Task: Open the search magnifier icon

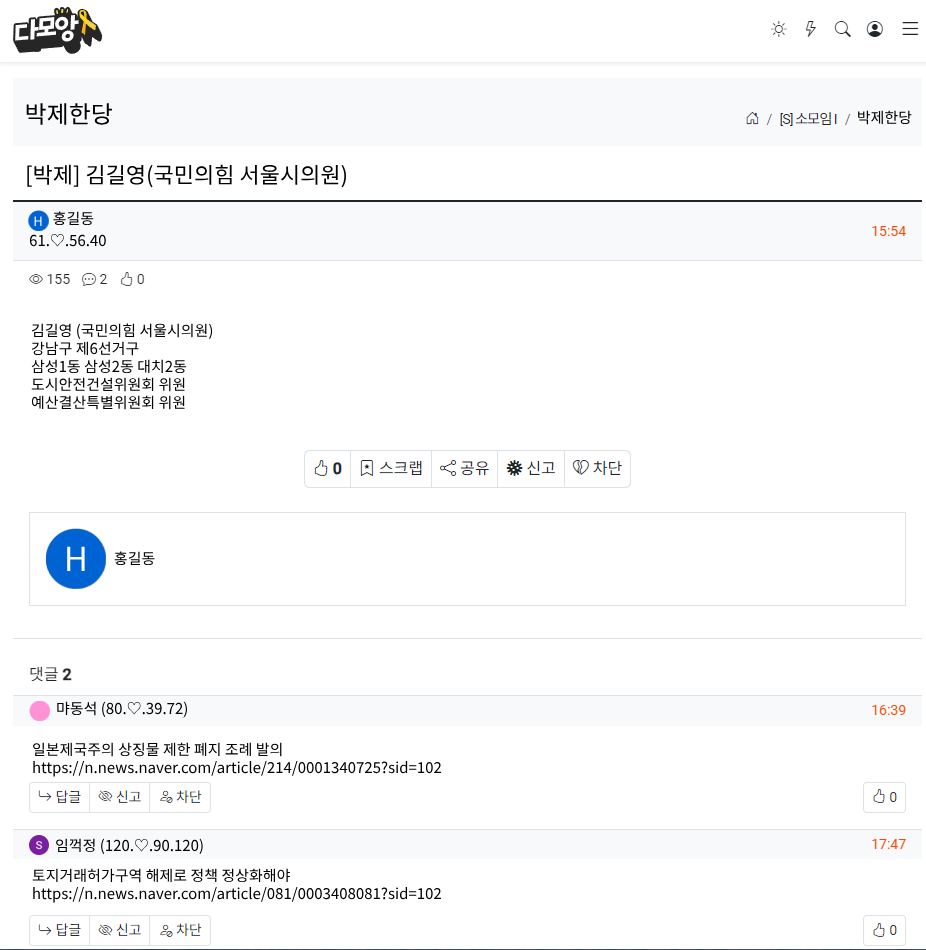Action: (842, 29)
